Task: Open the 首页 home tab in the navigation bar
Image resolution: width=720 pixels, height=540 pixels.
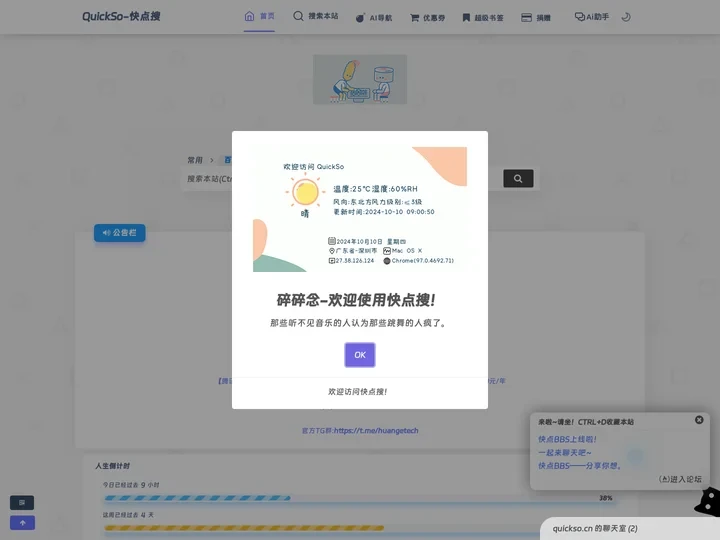Action: click(x=259, y=17)
